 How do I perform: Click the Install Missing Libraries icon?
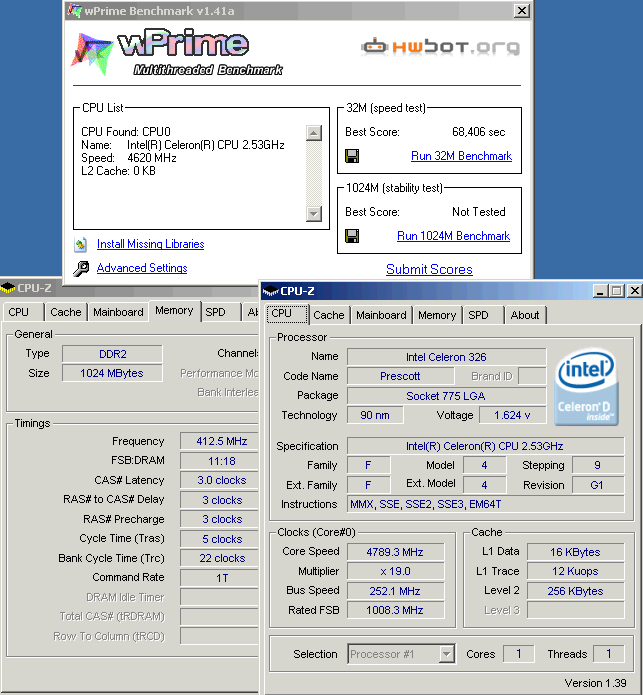tap(81, 244)
